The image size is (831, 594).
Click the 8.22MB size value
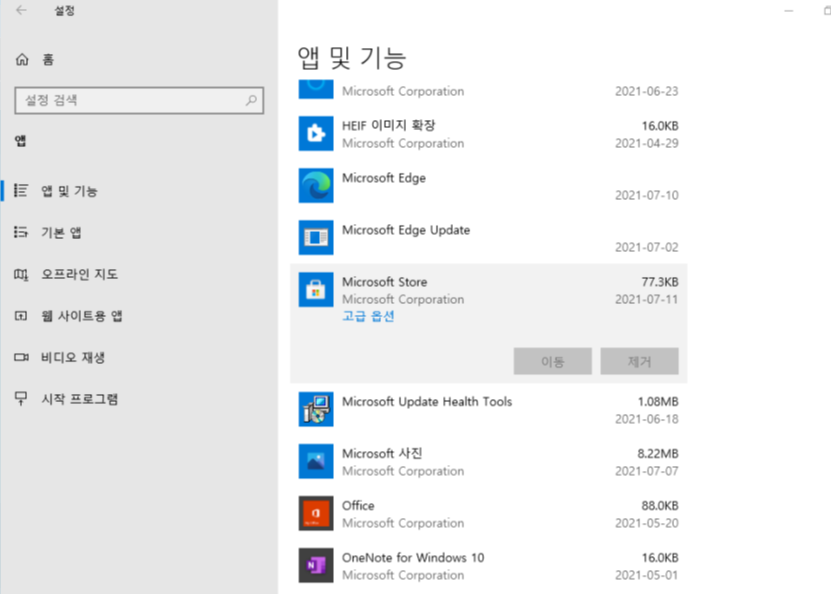(658, 454)
